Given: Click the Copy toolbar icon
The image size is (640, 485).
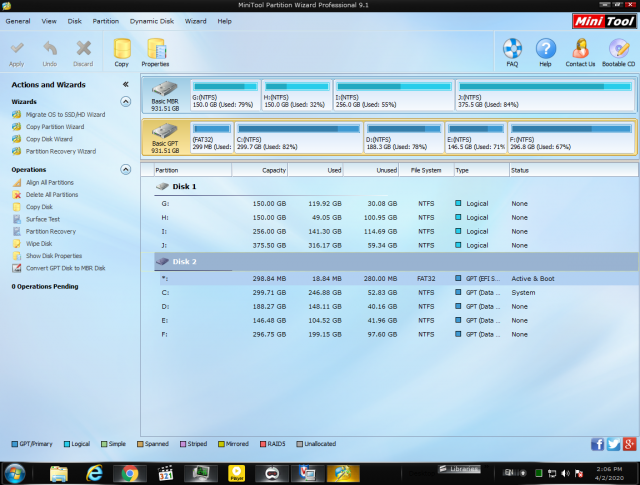Looking at the screenshot, I should pyautogui.click(x=121, y=50).
